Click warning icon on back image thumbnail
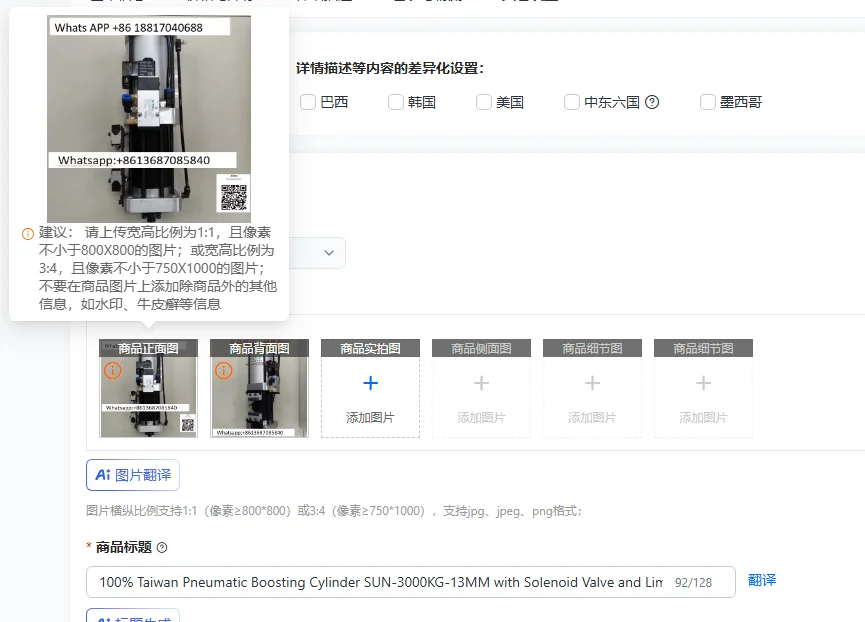The height and width of the screenshot is (622, 865). pyautogui.click(x=223, y=370)
